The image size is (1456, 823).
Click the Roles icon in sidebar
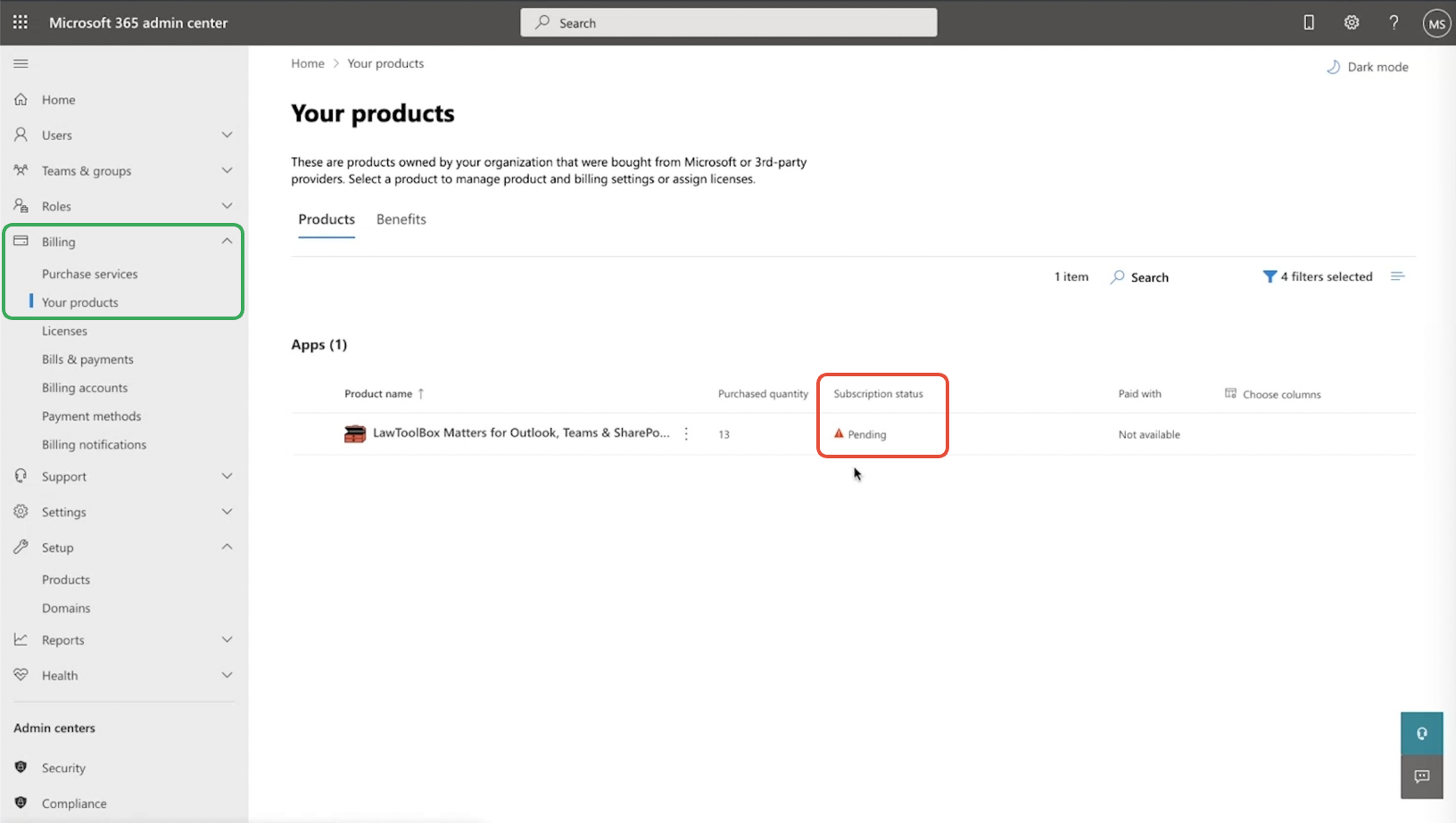click(21, 205)
